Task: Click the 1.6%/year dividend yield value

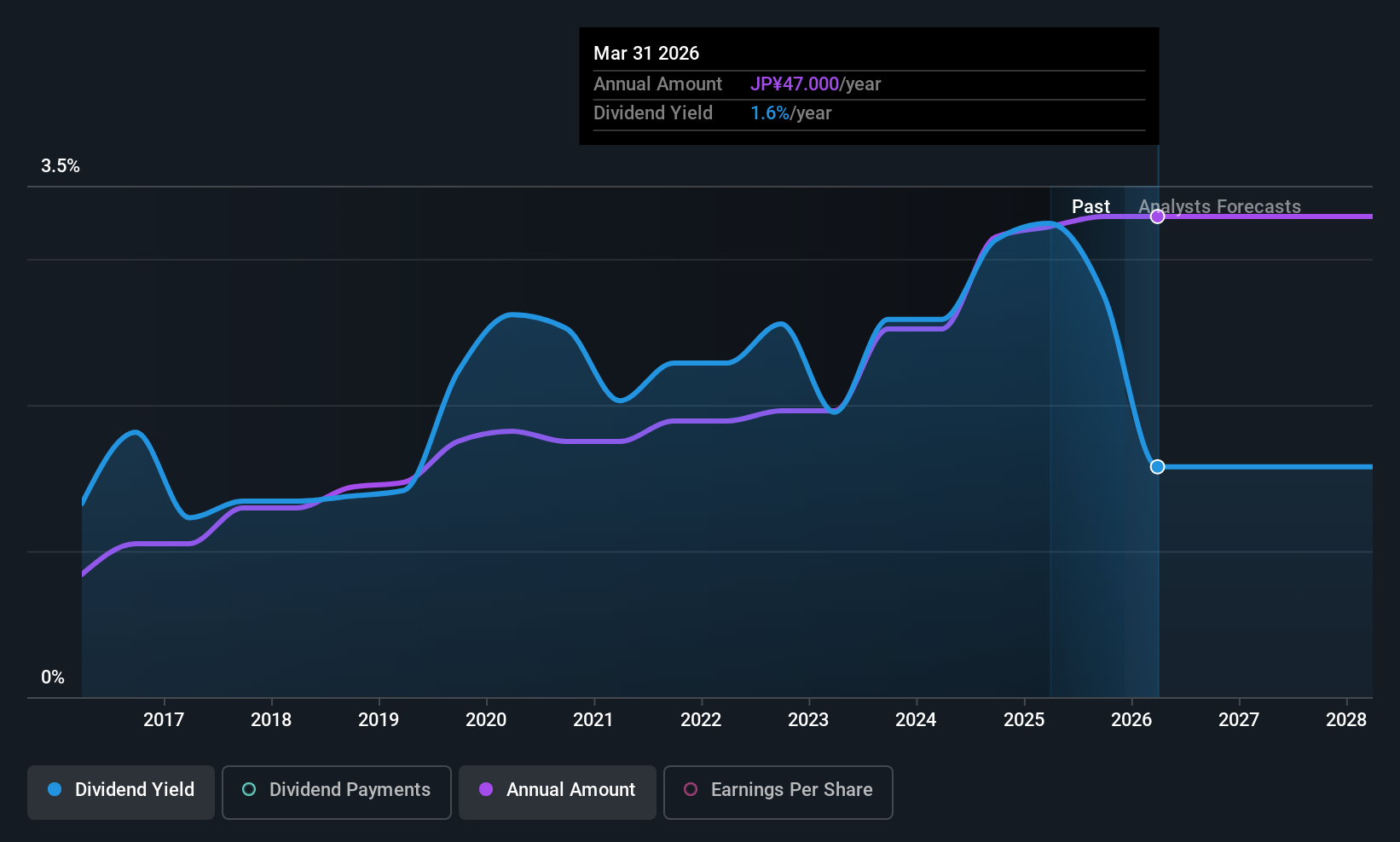Action: [x=790, y=113]
